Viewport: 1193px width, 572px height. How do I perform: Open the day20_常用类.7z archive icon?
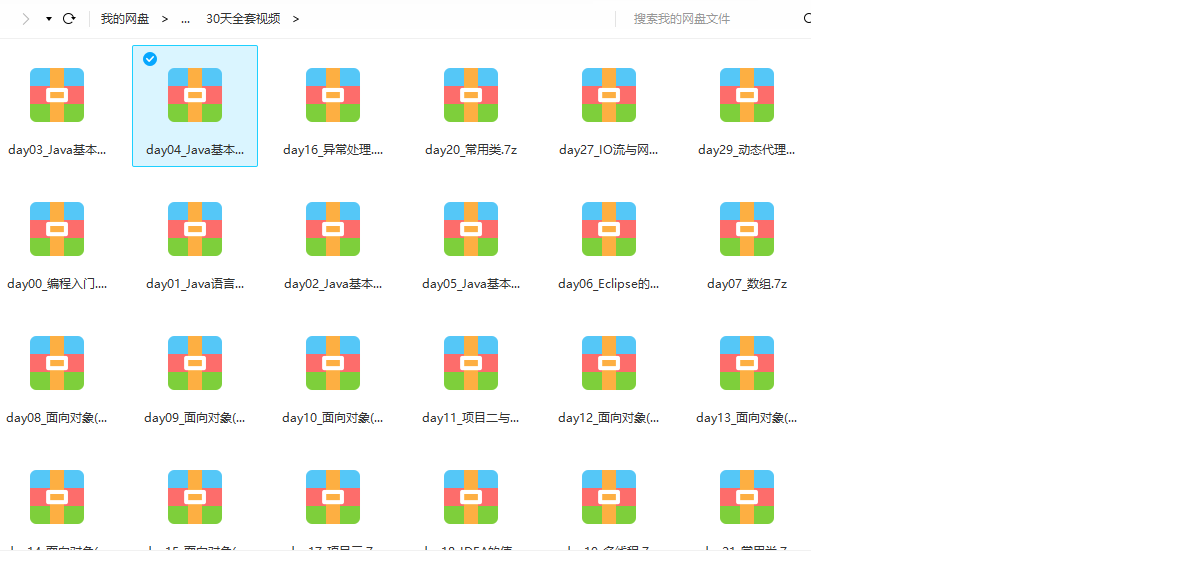click(471, 95)
